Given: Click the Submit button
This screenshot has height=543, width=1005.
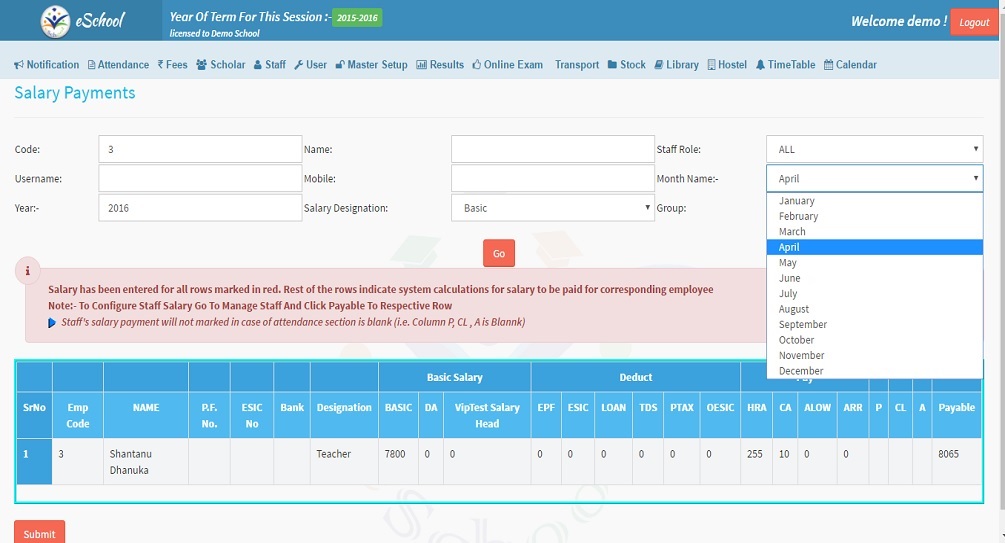Looking at the screenshot, I should [x=39, y=533].
